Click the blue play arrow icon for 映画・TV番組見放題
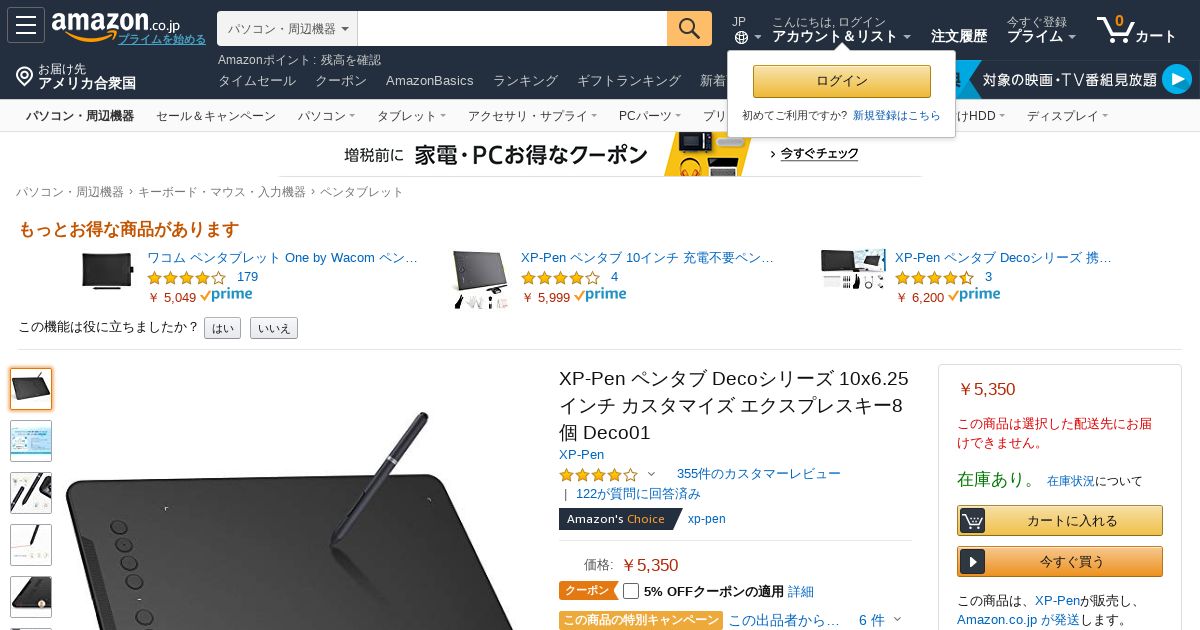The height and width of the screenshot is (630, 1200). point(1177,79)
